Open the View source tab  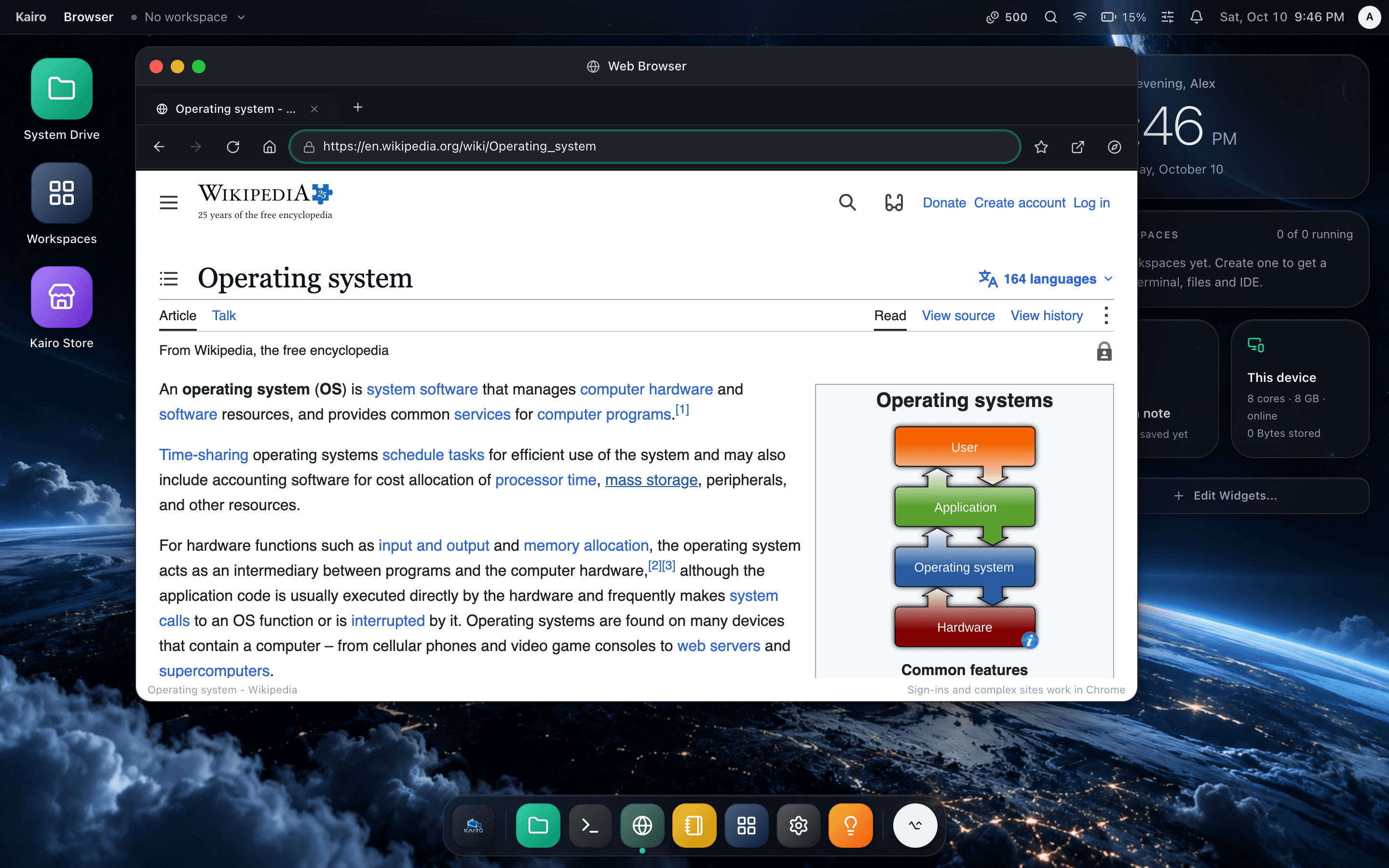tap(958, 315)
